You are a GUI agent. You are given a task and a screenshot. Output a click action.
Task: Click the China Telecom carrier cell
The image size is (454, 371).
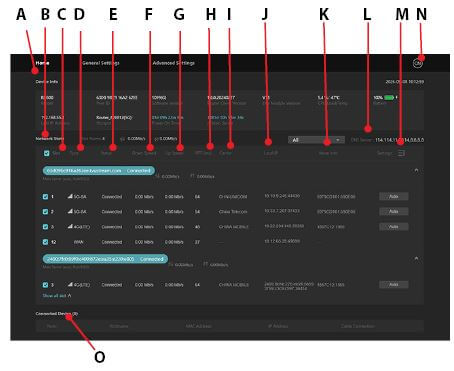(x=233, y=212)
